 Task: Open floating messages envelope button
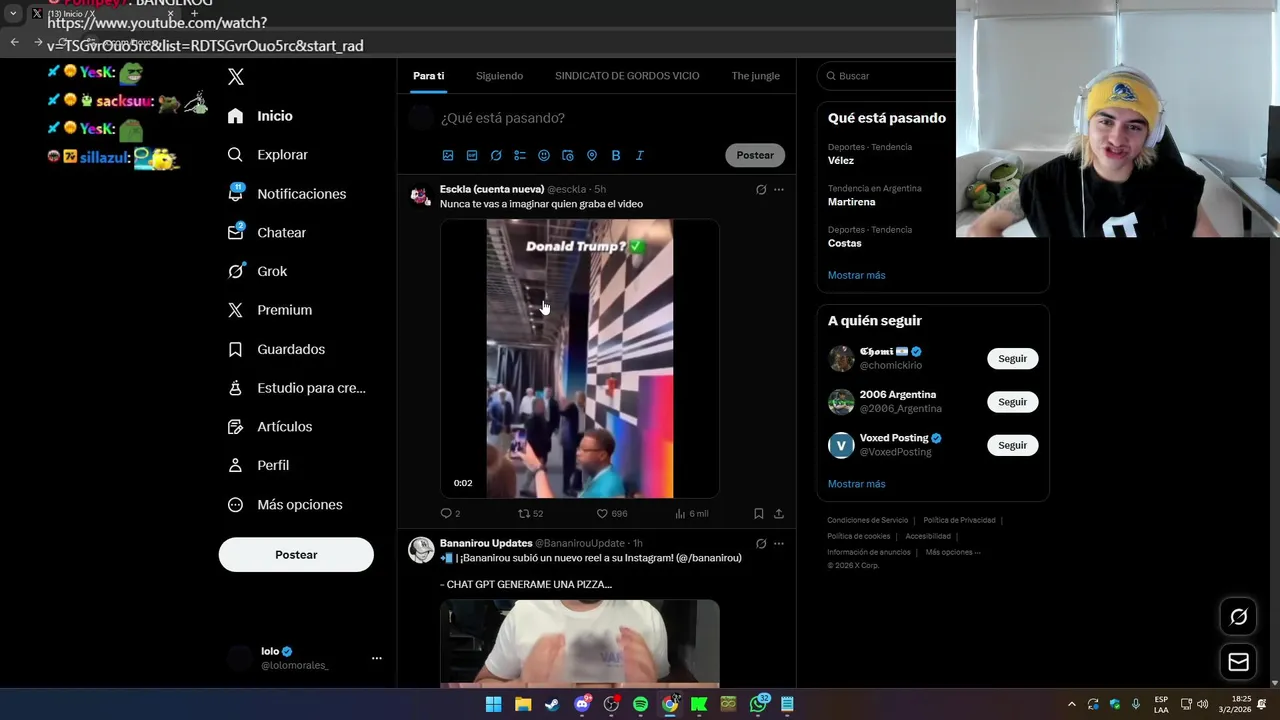click(1238, 662)
